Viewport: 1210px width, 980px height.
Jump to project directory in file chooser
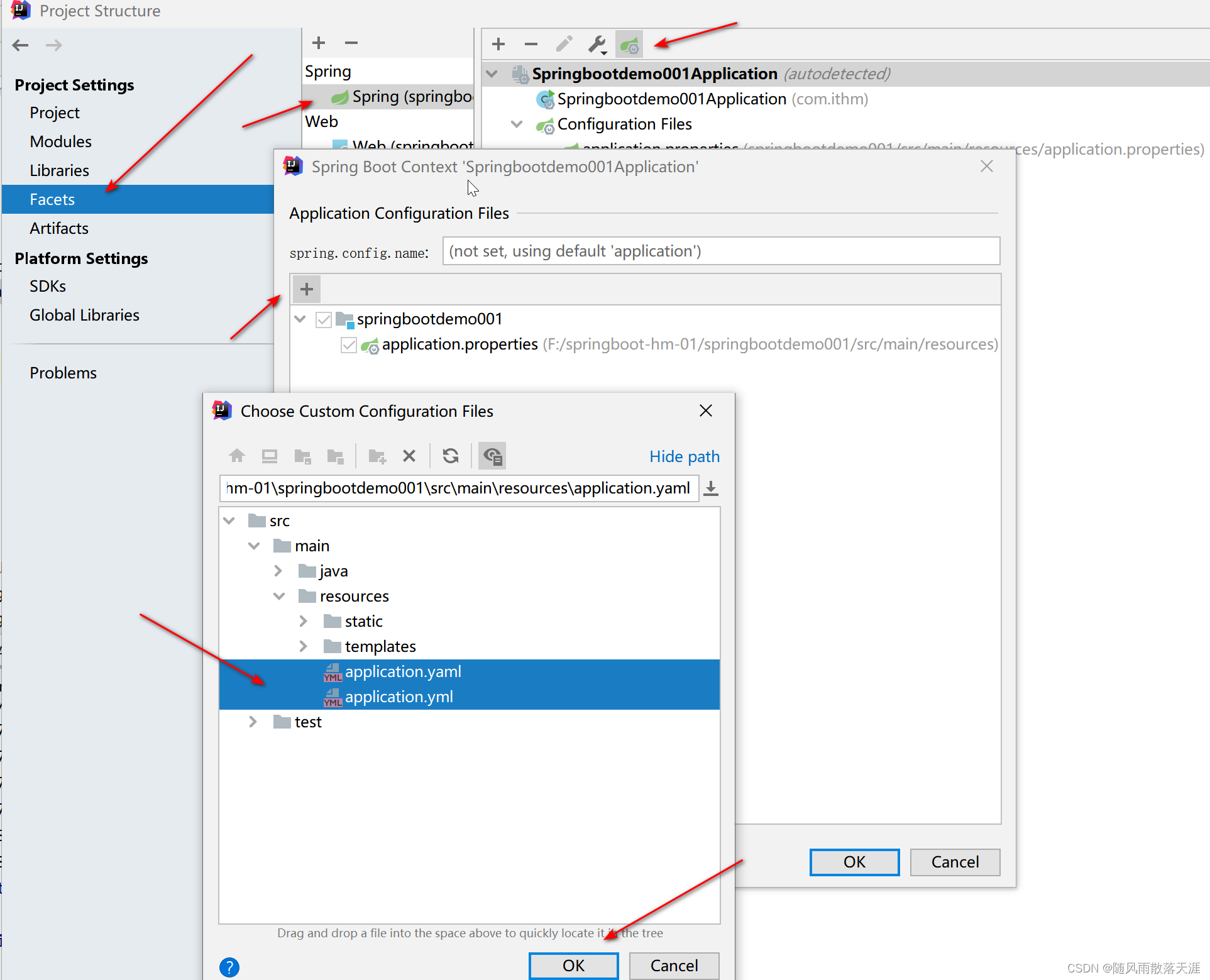click(x=303, y=456)
